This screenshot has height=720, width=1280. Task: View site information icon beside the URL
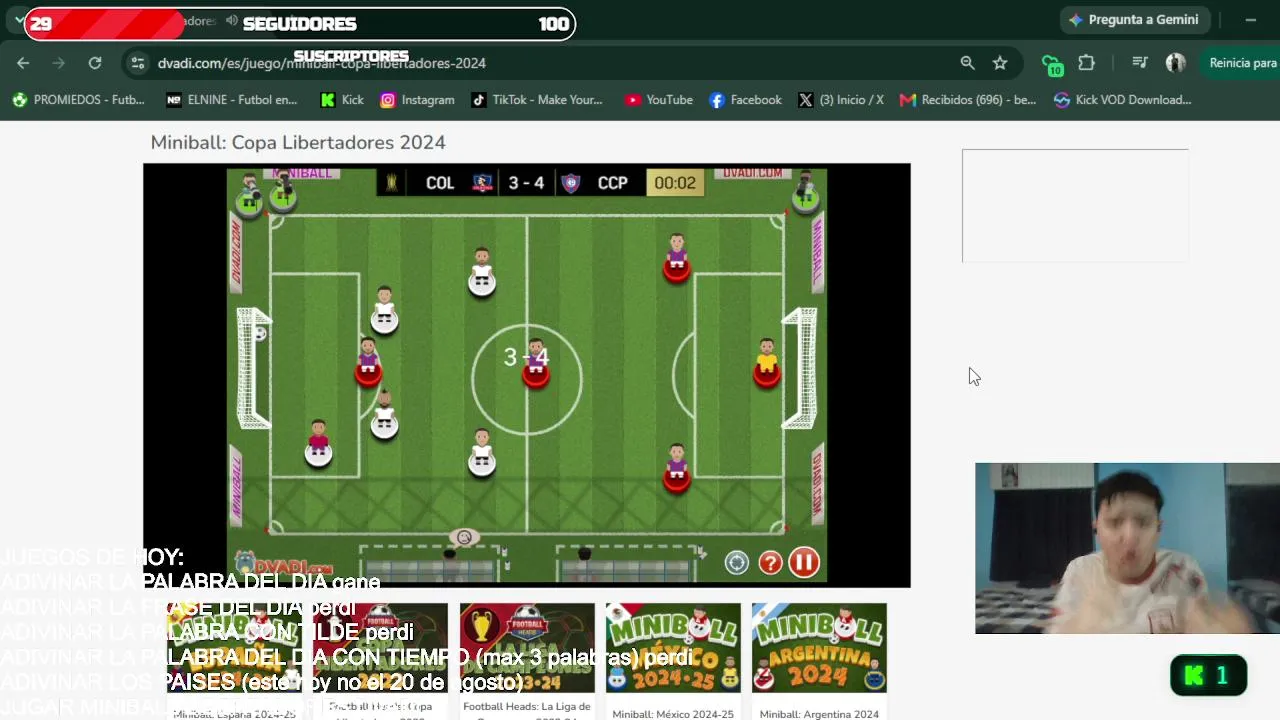pos(138,63)
